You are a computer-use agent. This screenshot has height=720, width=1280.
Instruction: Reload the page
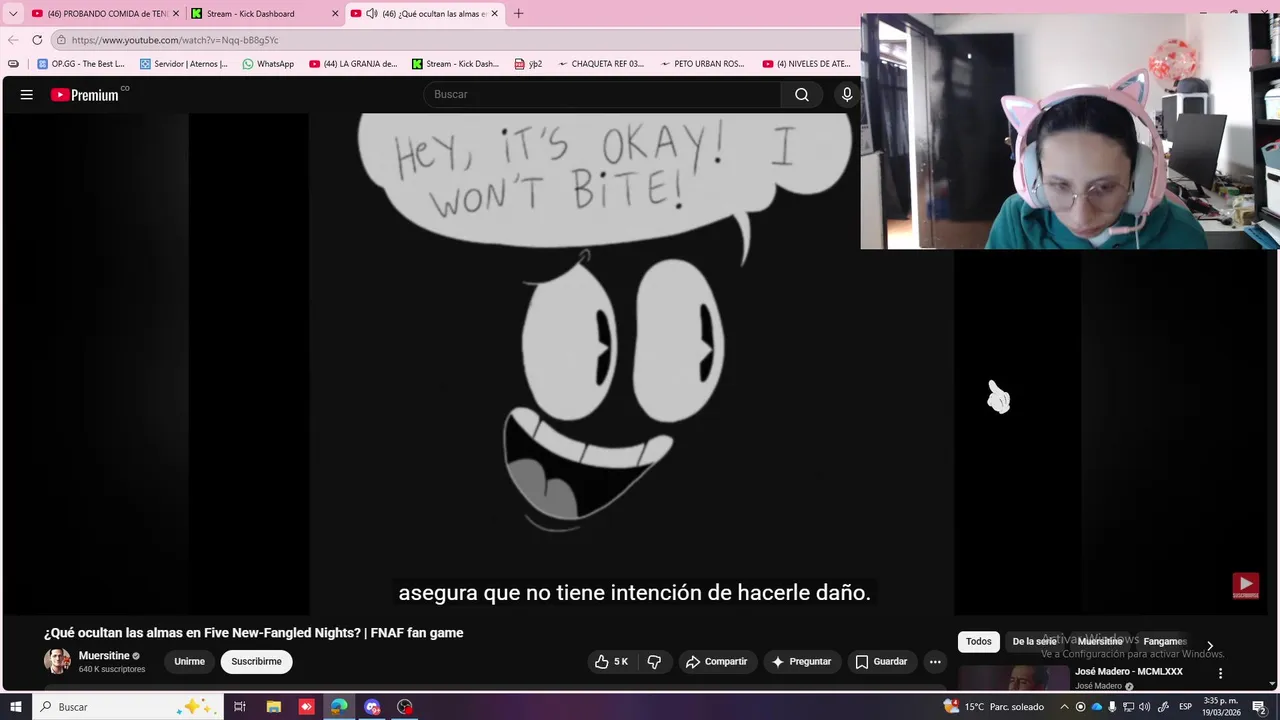[37, 40]
